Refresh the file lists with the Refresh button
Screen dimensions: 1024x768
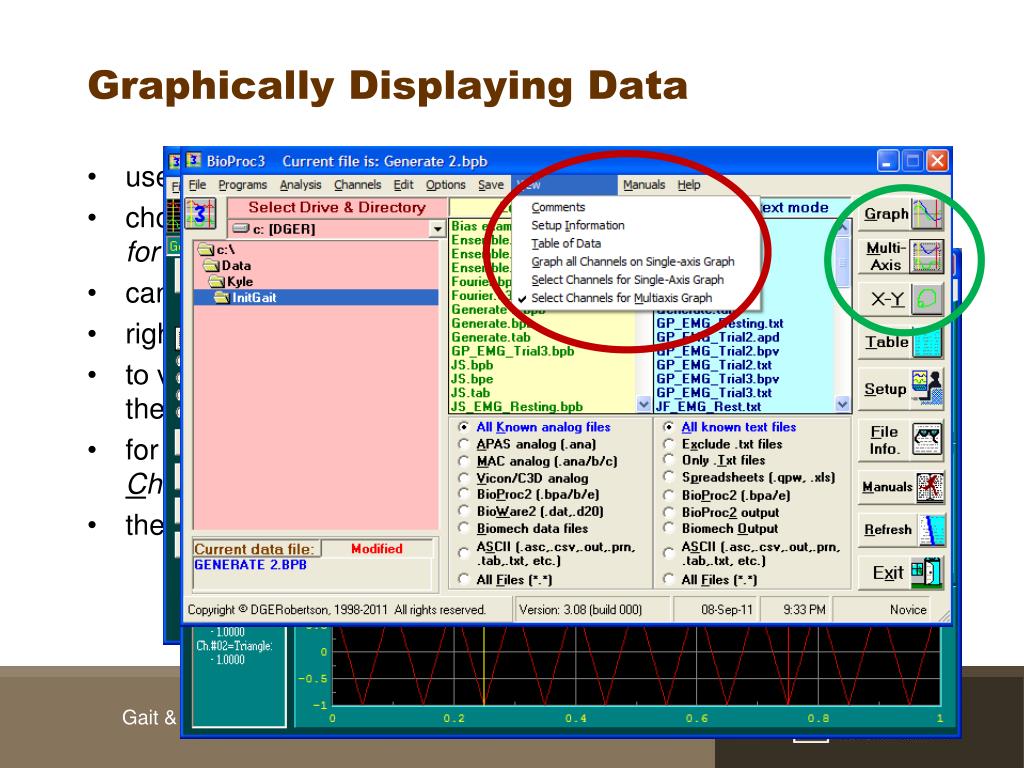(x=901, y=530)
